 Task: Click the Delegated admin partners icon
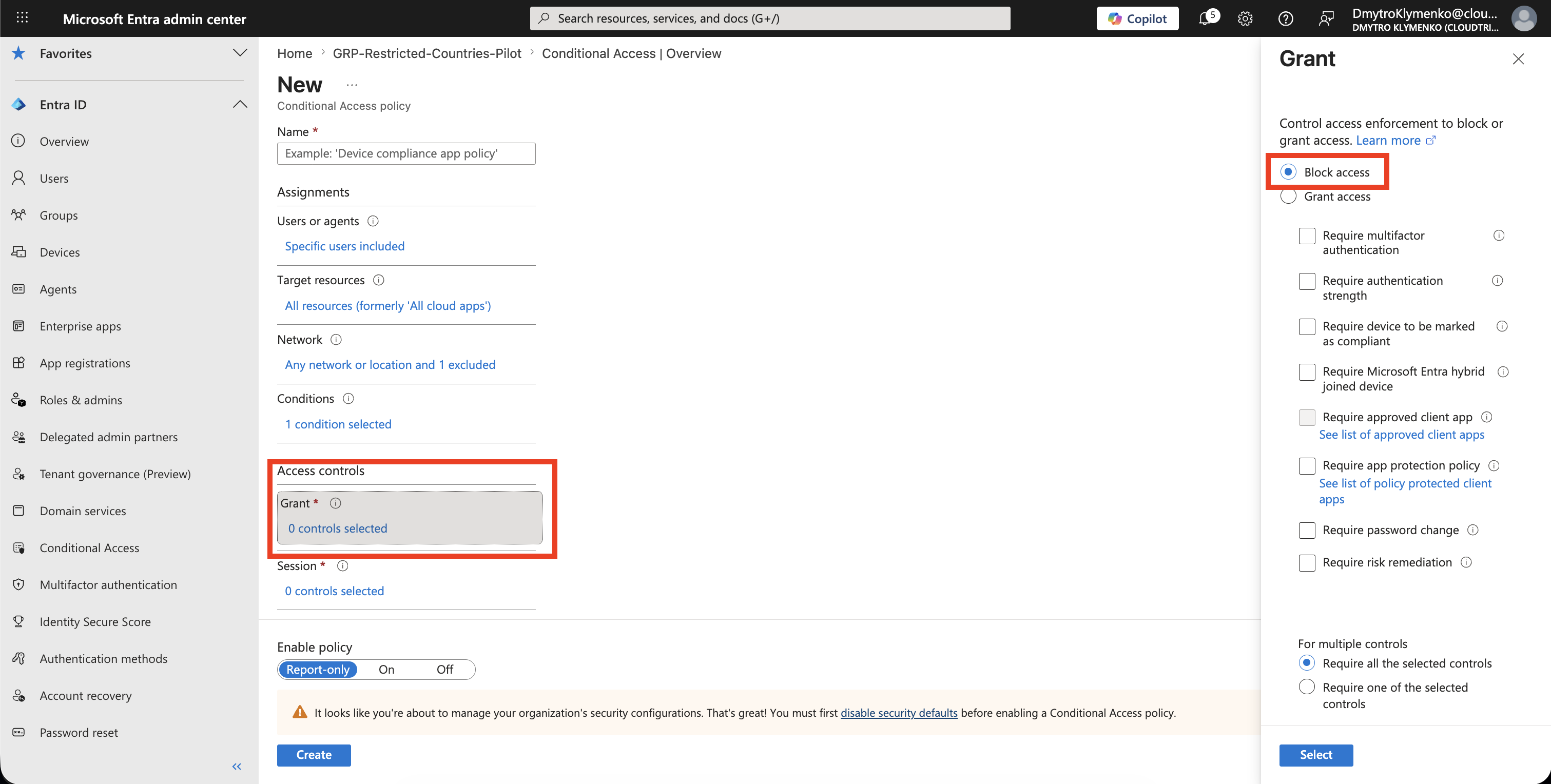point(18,437)
